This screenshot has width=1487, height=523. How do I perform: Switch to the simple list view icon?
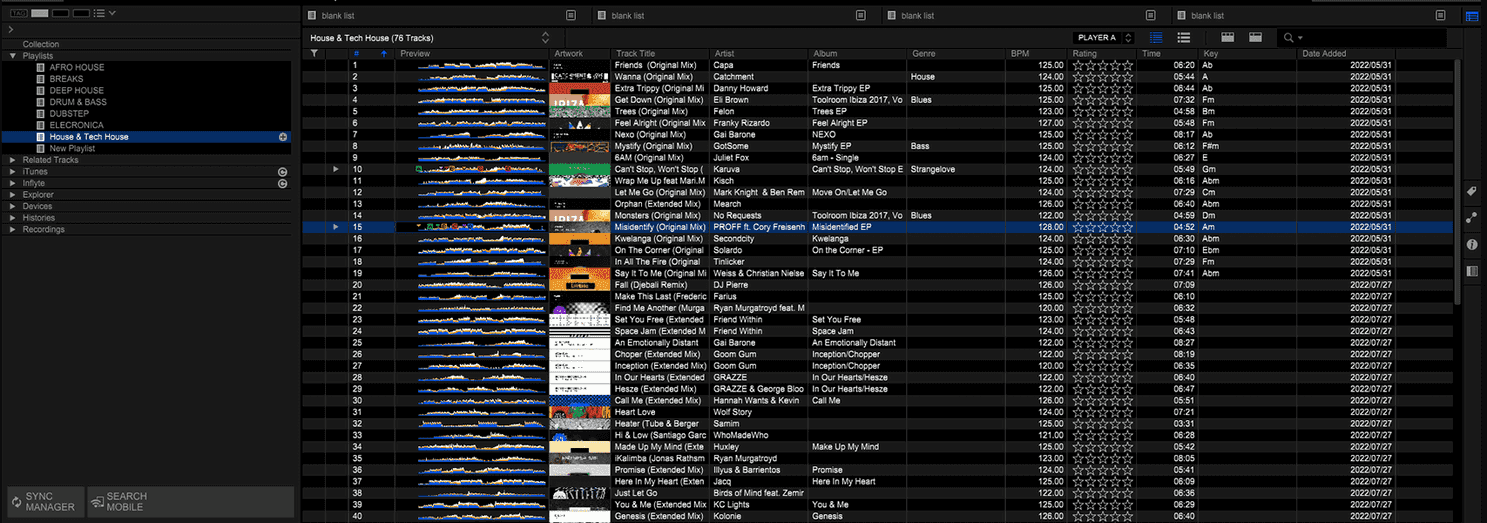point(1183,38)
